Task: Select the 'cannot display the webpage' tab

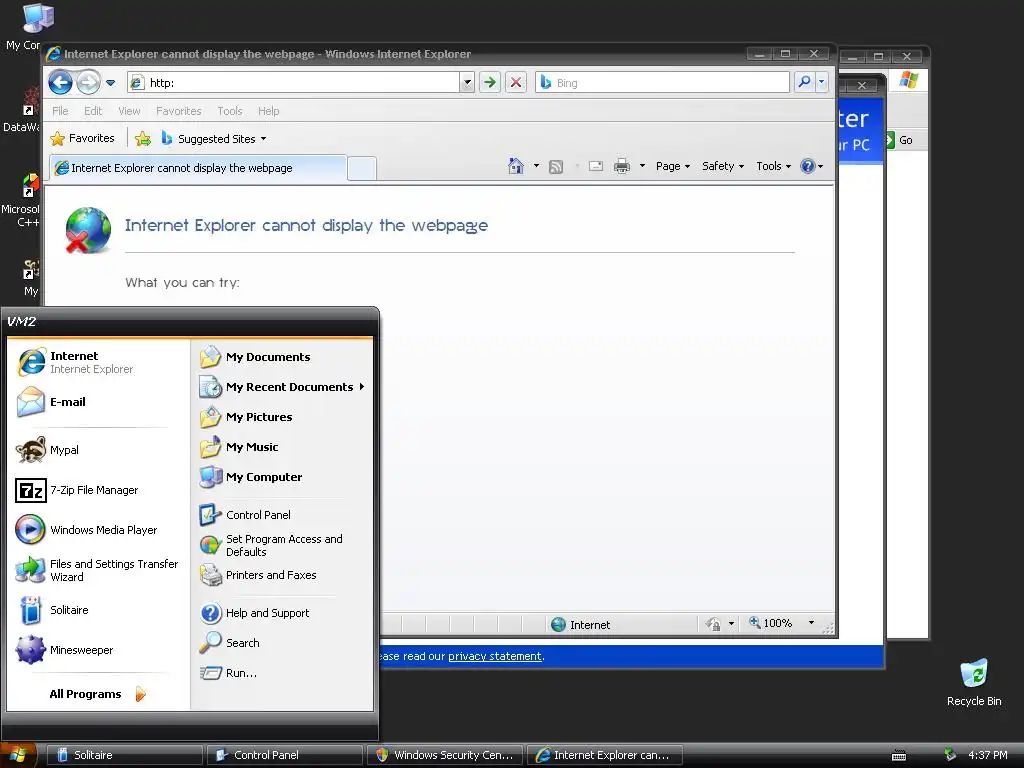Action: 198,168
